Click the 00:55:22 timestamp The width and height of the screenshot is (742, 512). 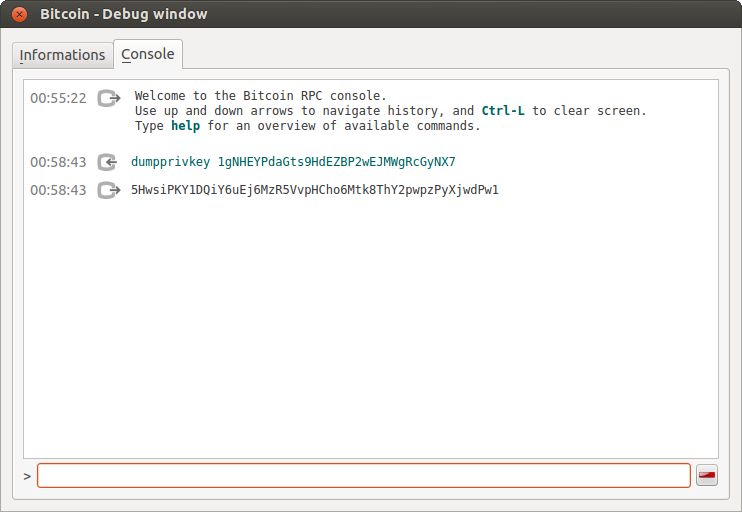click(x=58, y=98)
